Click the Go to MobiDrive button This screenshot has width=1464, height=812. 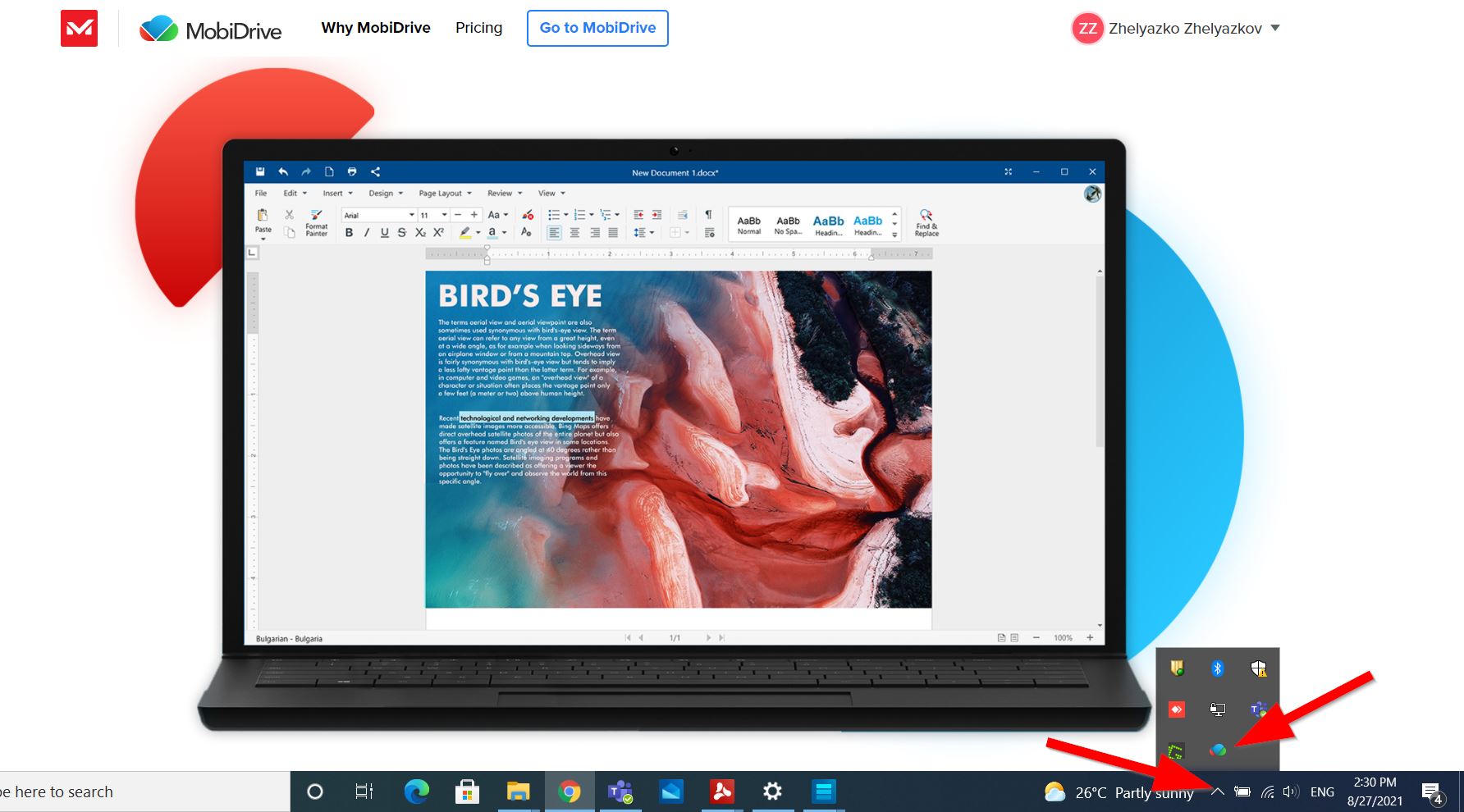(597, 28)
